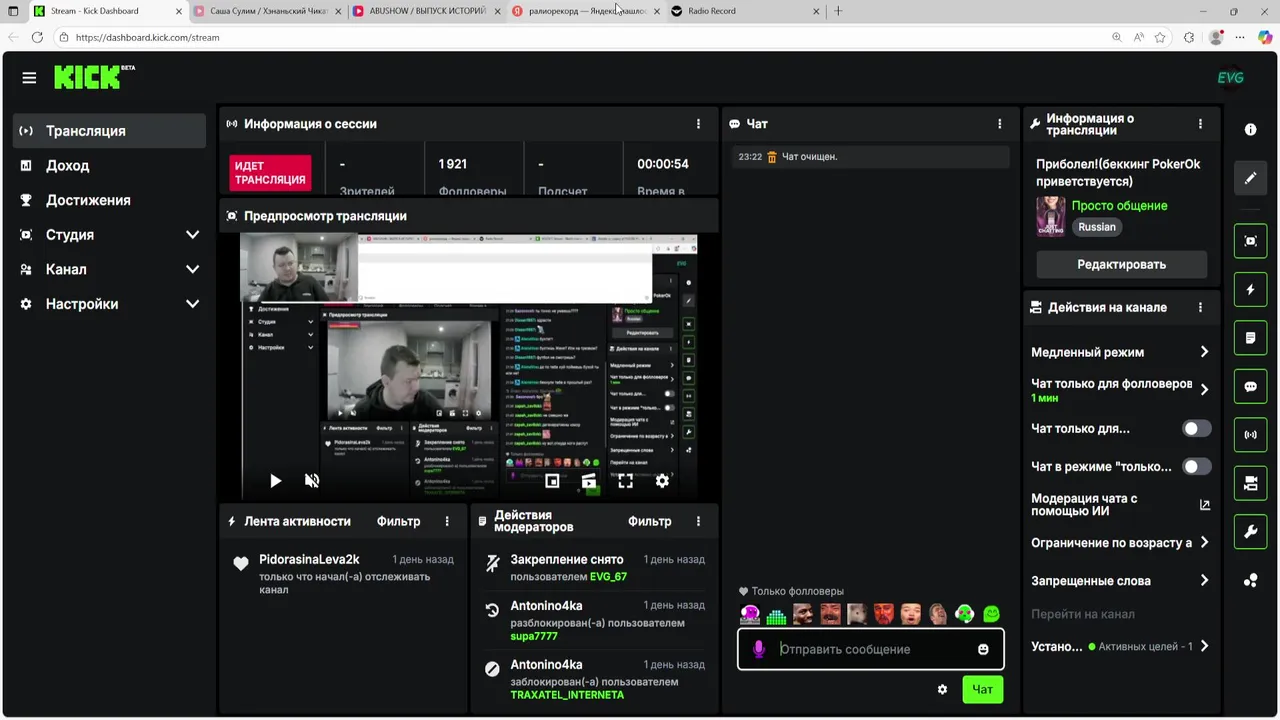1280x720 pixels.
Task: Select Доход in left sidebar
Action: 110,166
